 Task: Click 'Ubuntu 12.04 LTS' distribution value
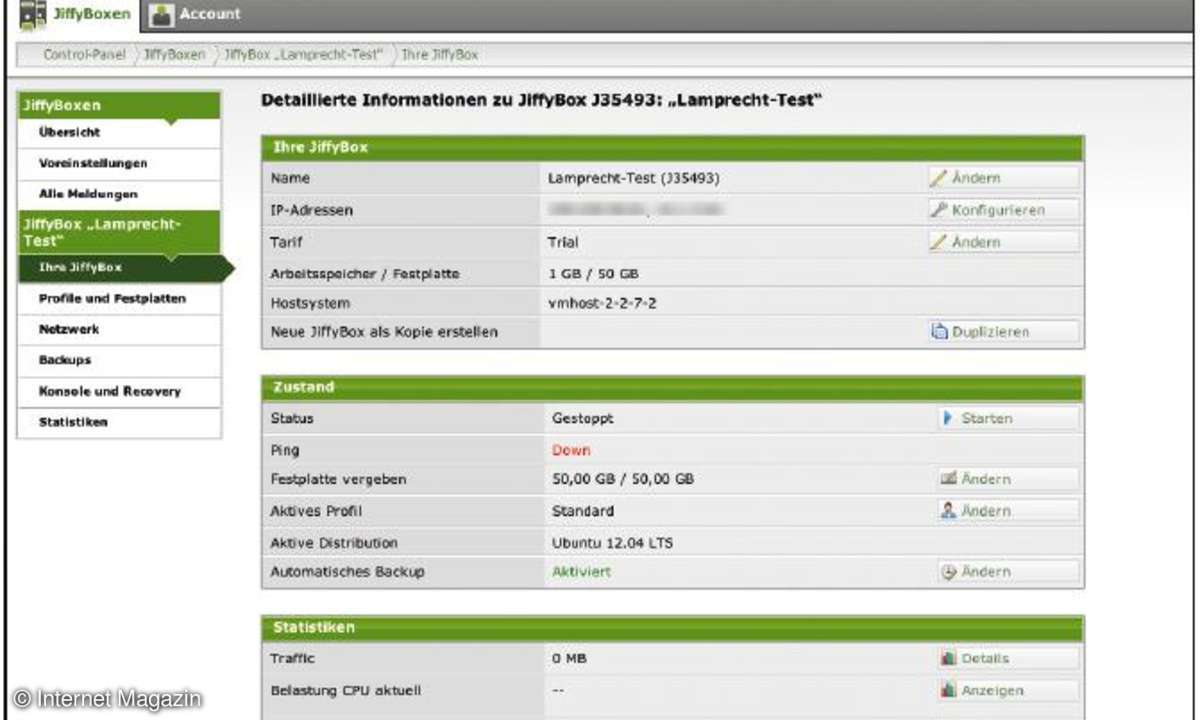(613, 543)
